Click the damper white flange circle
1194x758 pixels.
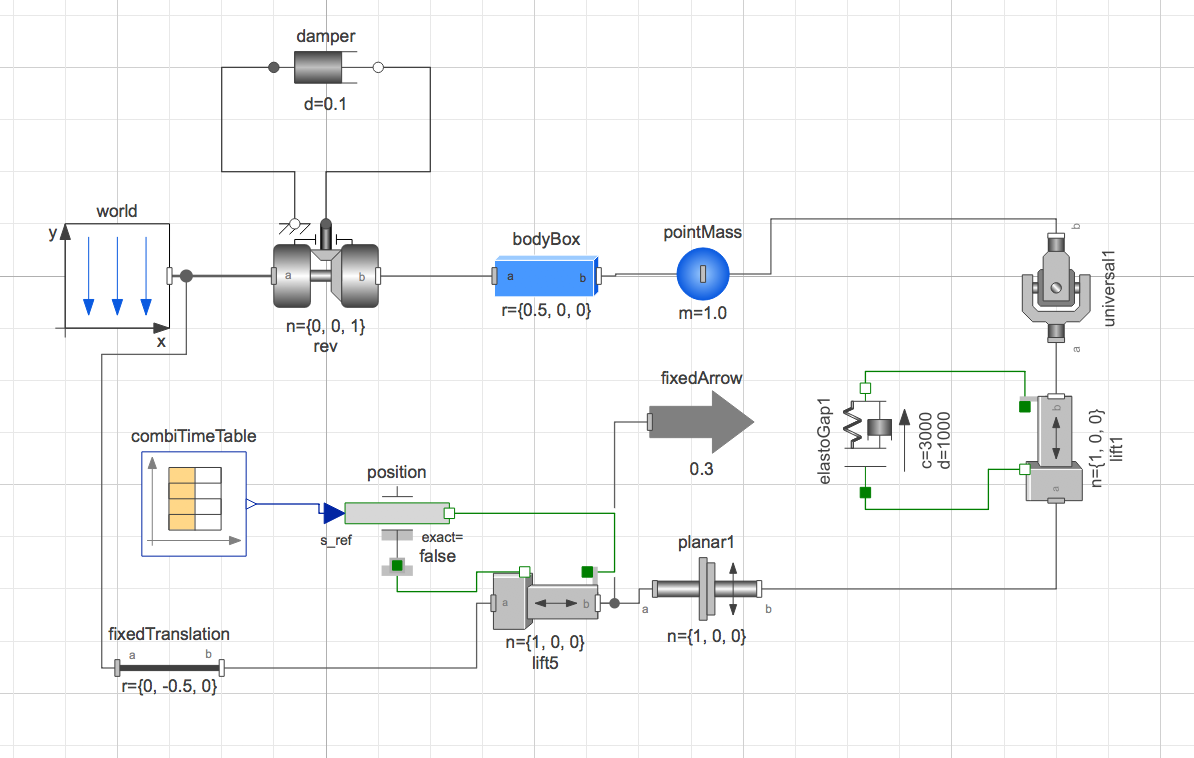click(x=378, y=68)
